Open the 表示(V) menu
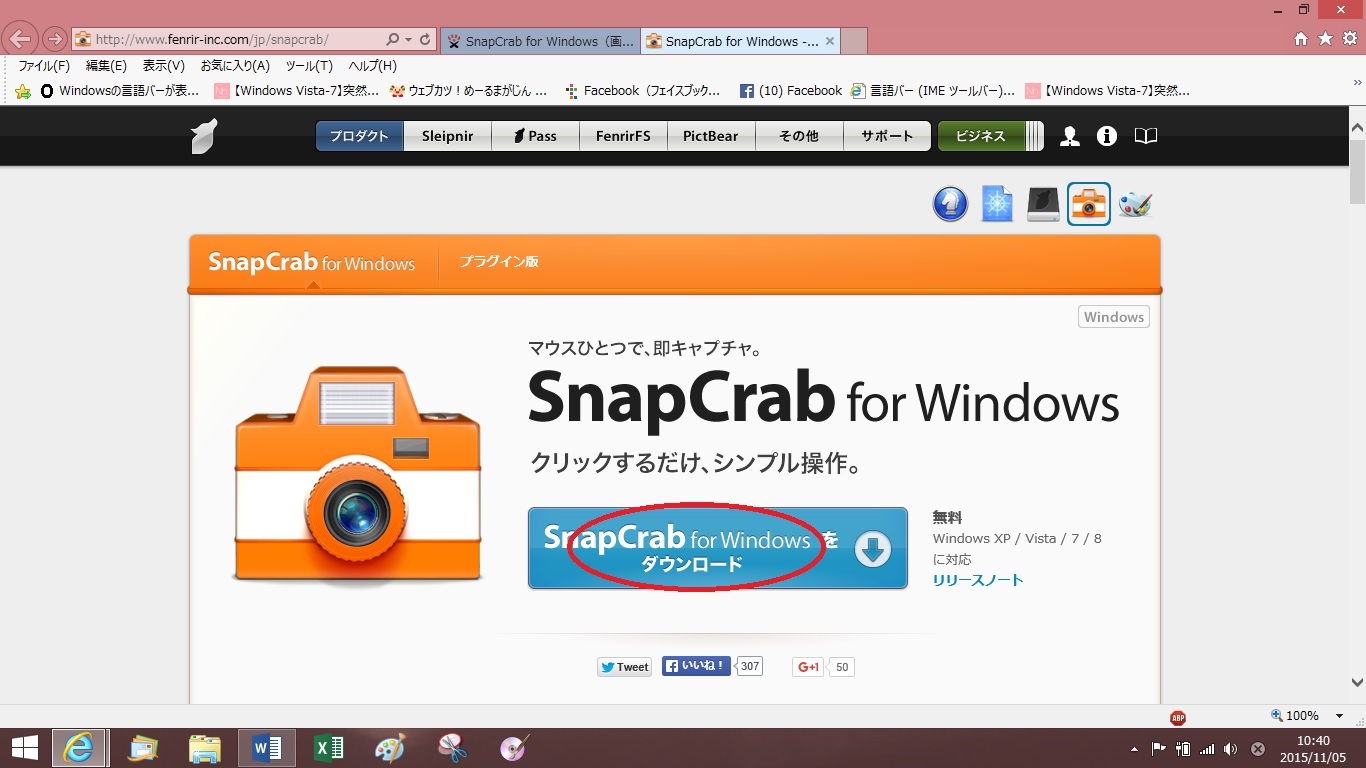Screen dimensions: 1366x768 pos(164,66)
